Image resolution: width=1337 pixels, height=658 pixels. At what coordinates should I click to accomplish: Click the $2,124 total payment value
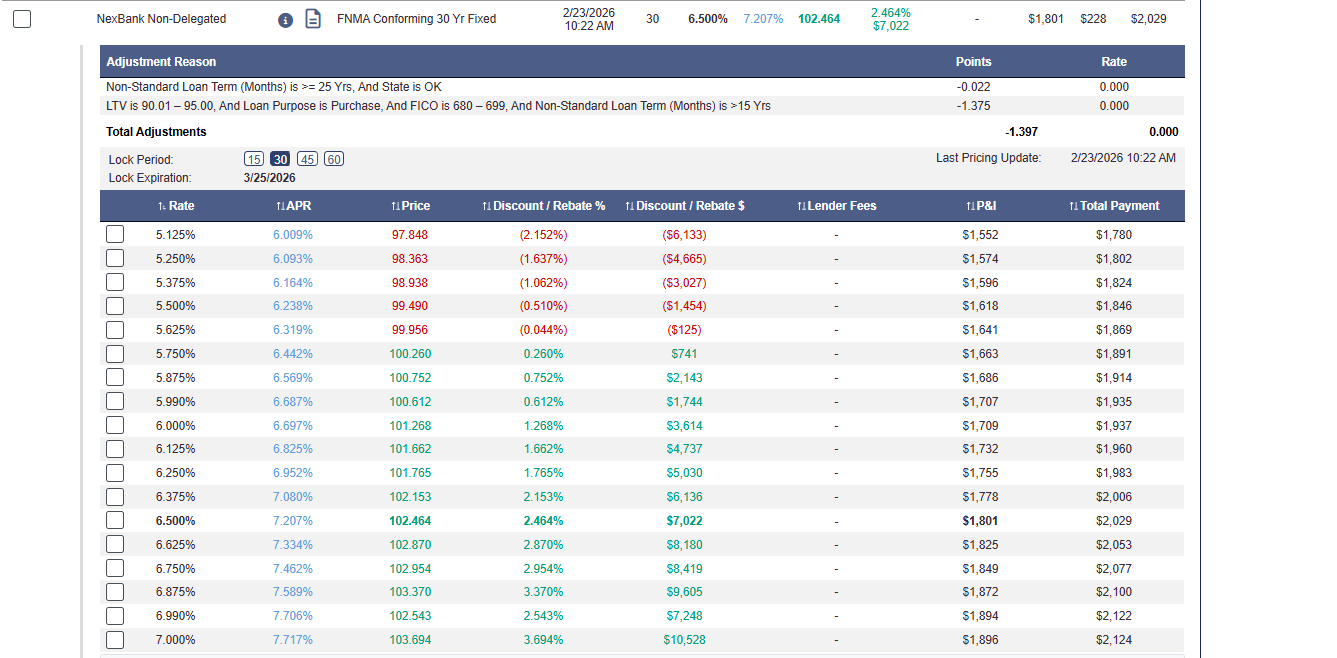(x=1114, y=640)
